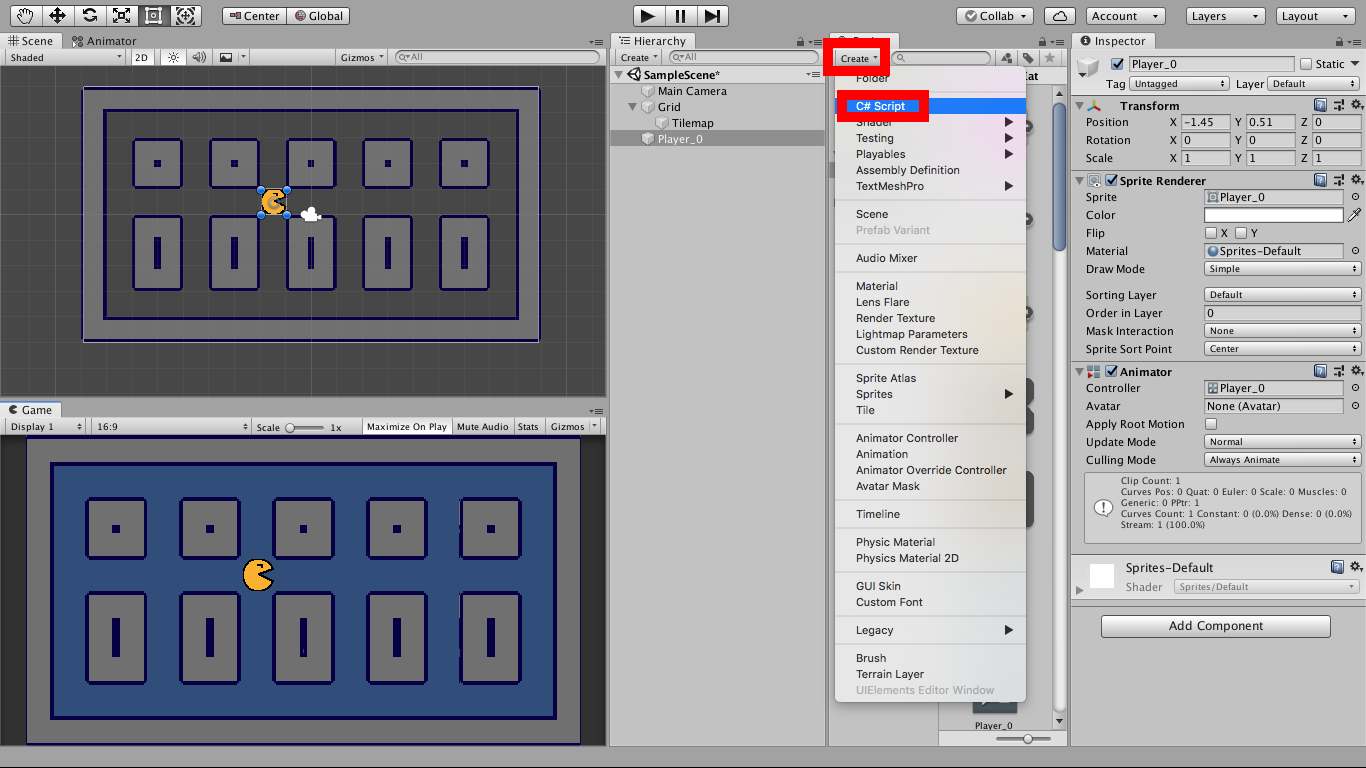Toggle Mute Audio in Game view
1366x768 pixels.
tap(483, 426)
